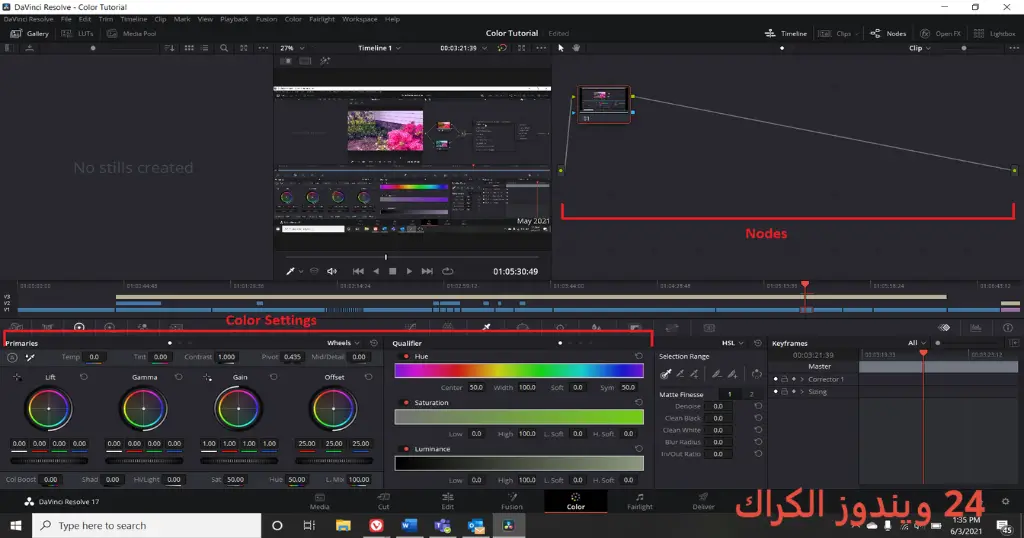
Task: Select Matte Finesse page 2
Action: [x=752, y=394]
